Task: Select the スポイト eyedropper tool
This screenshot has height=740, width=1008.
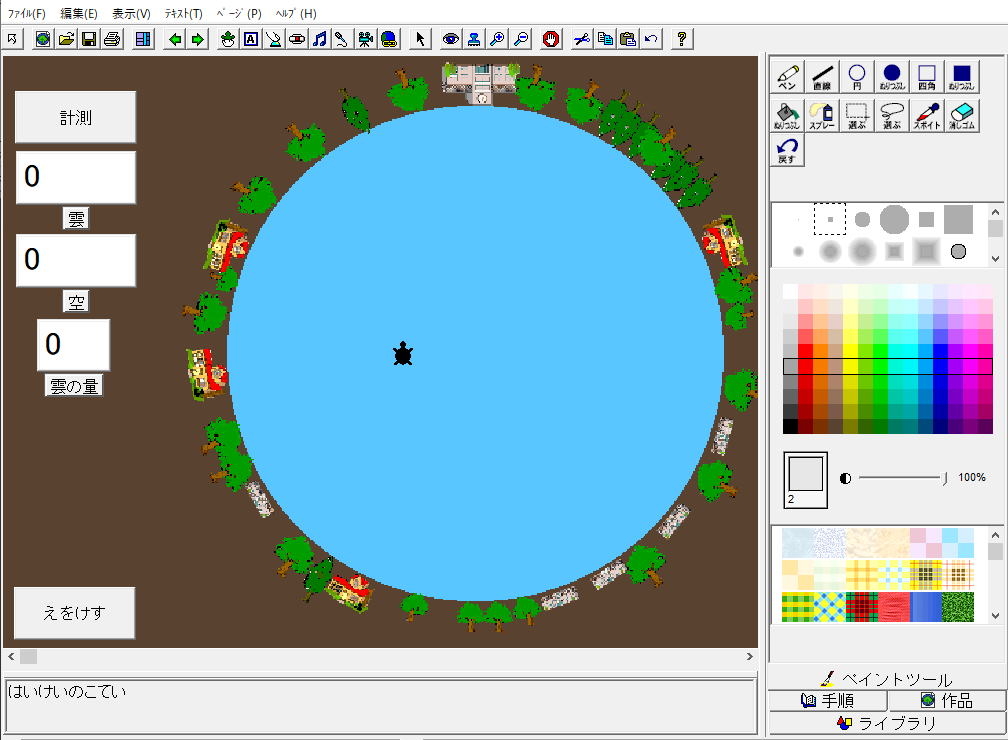Action: point(927,116)
